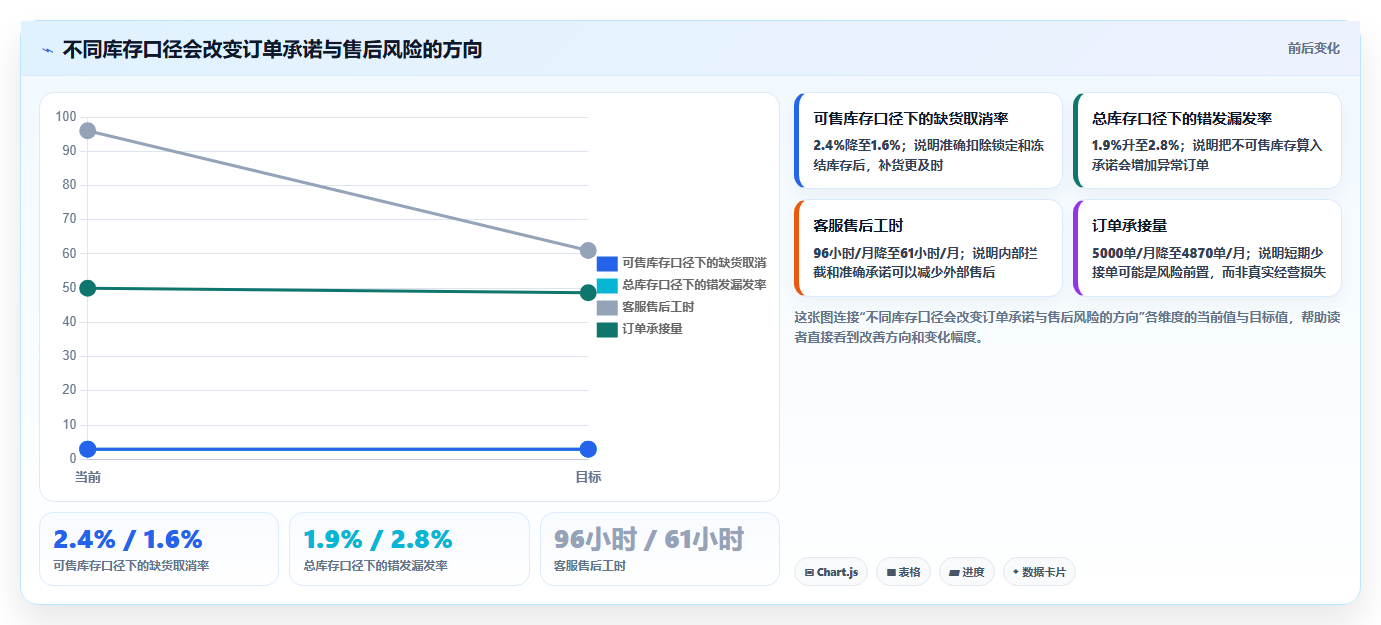Image resolution: width=1381 pixels, height=625 pixels.
Task: Open the 客服售后工时 info card
Action: [x=928, y=248]
